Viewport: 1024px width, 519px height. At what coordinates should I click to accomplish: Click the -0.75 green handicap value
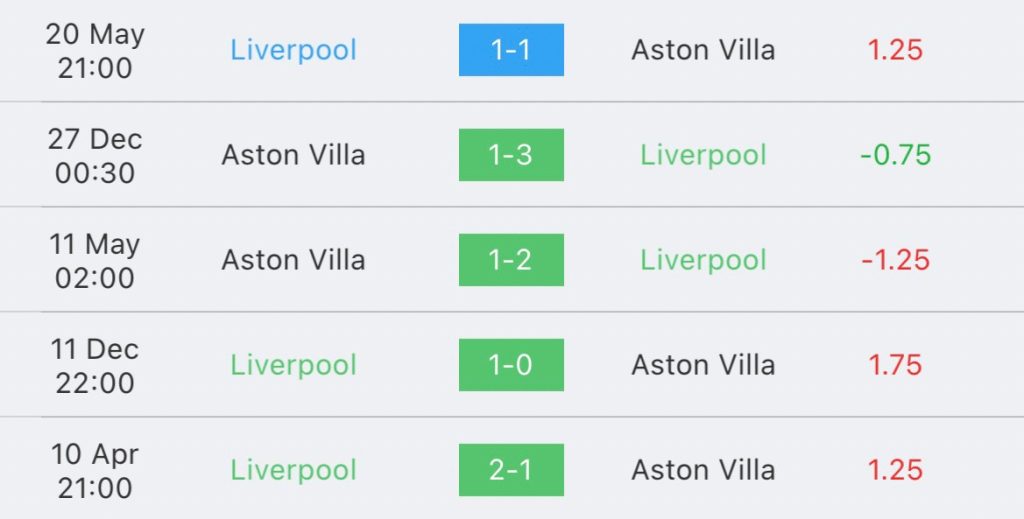click(x=895, y=155)
